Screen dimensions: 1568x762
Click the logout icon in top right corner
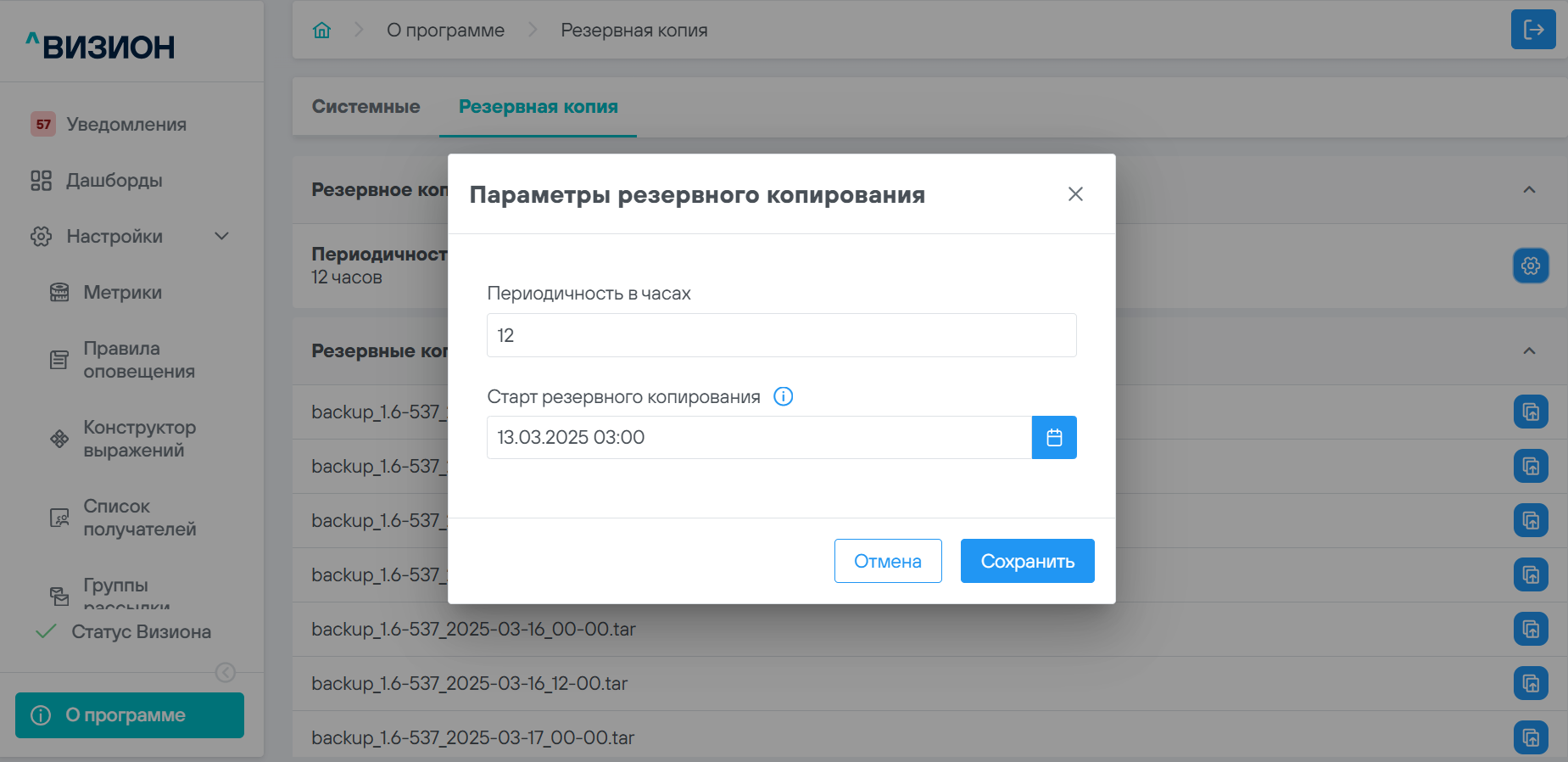pyautogui.click(x=1532, y=30)
